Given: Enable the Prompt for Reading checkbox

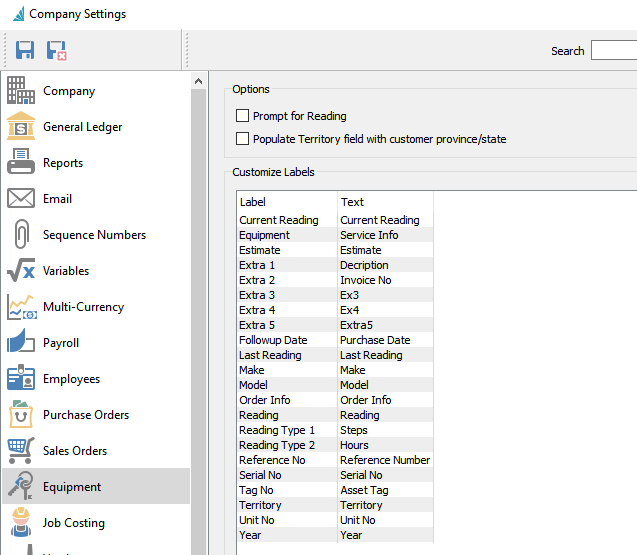Looking at the screenshot, I should coord(242,116).
